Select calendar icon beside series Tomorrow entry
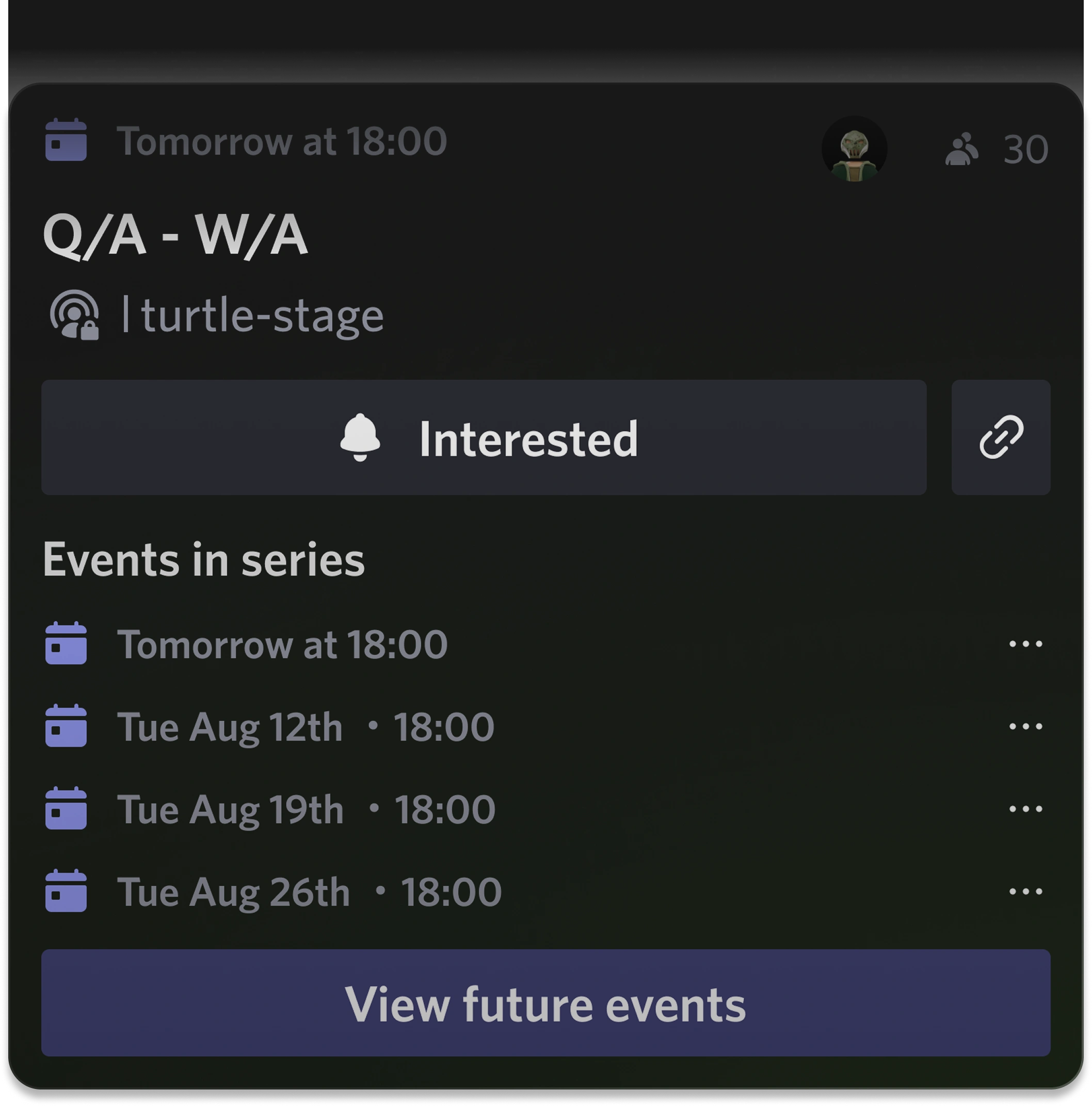 pyautogui.click(x=66, y=643)
